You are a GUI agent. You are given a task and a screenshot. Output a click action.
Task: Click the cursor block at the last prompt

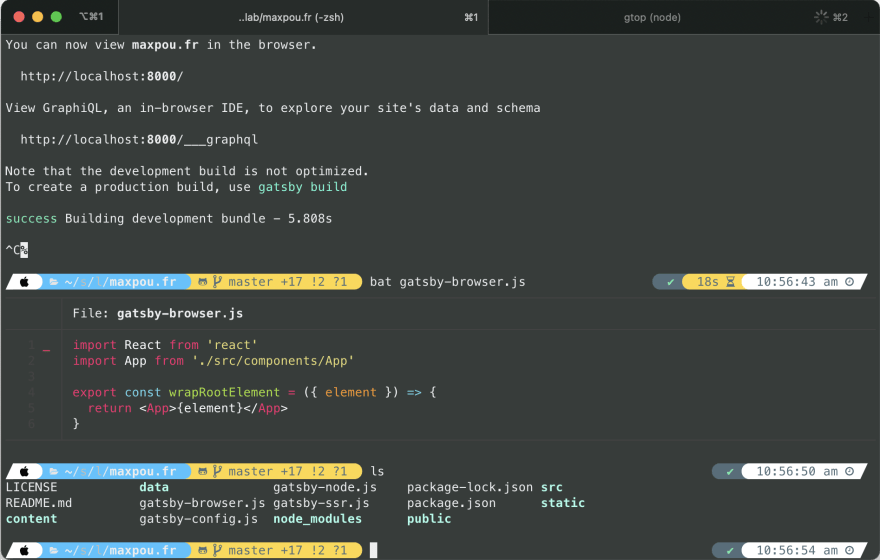(x=374, y=550)
